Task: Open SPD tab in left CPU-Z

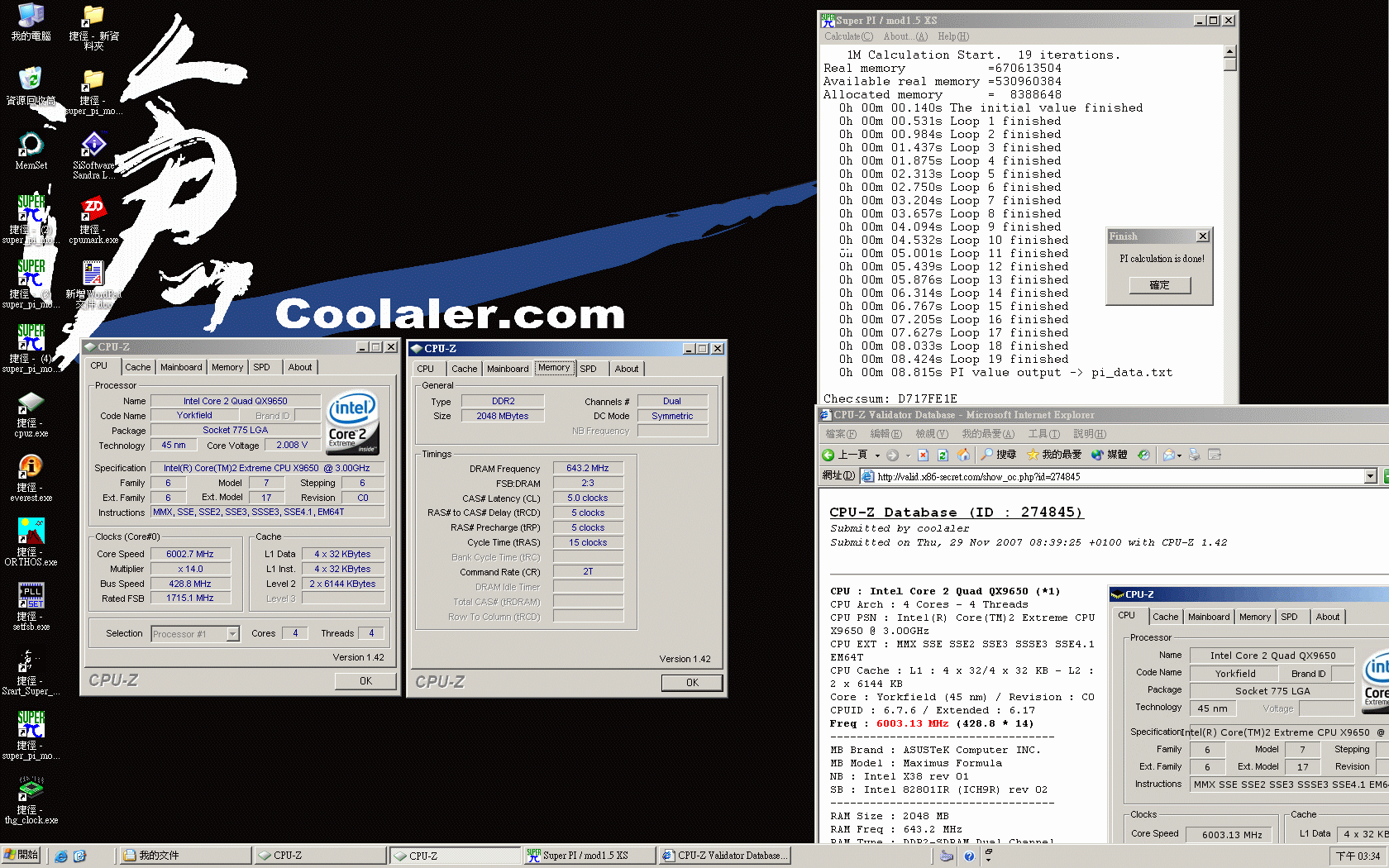Action: [261, 367]
